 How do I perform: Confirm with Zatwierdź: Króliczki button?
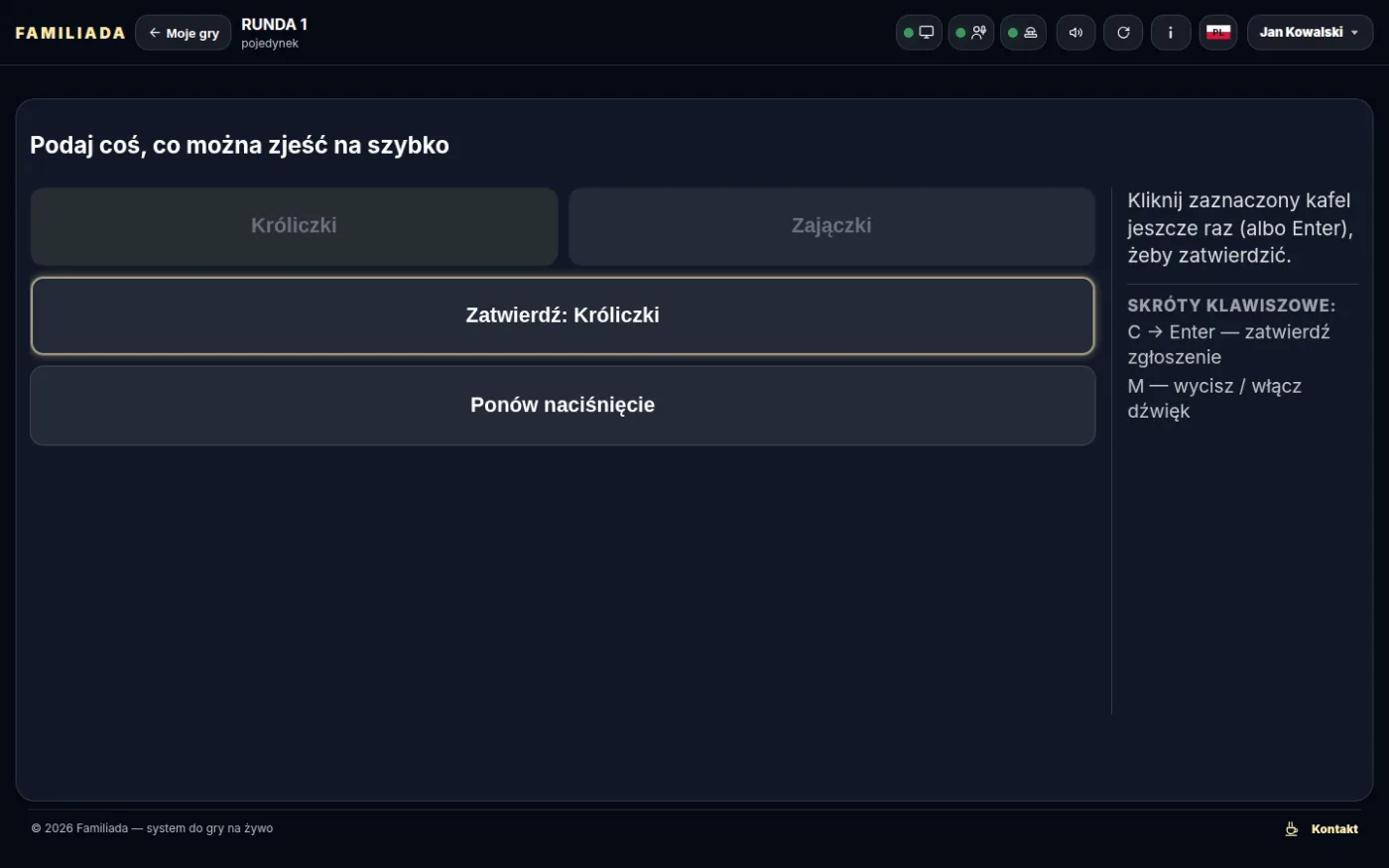563,315
